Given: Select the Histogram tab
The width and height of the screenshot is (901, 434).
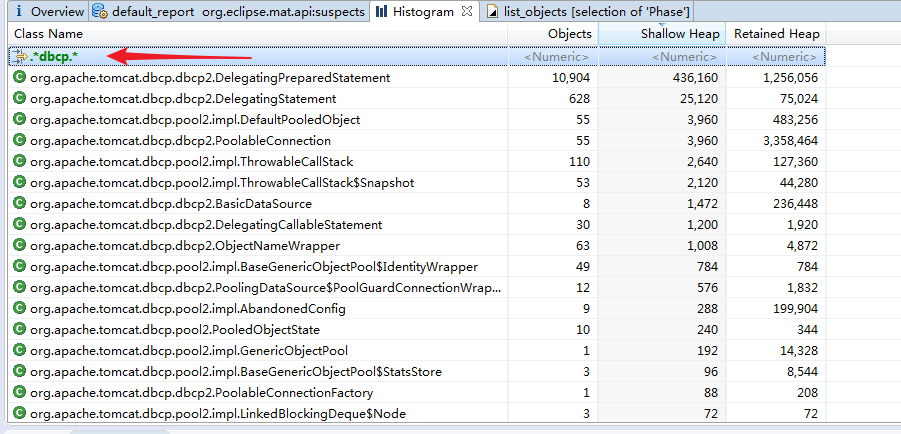Looking at the screenshot, I should [x=423, y=11].
